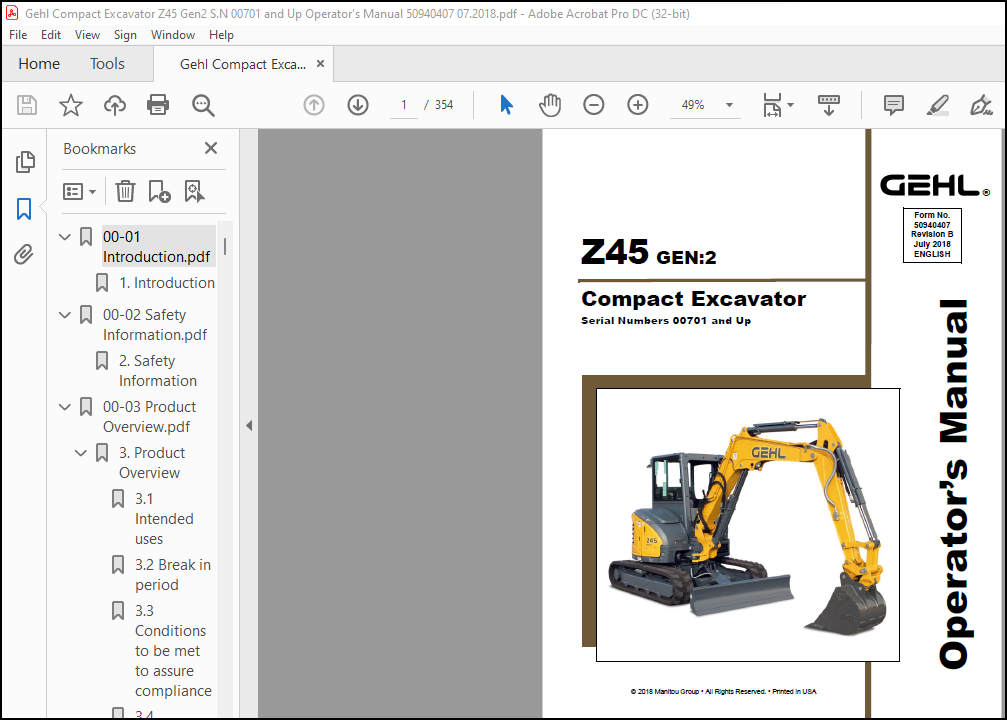Open the File menu
This screenshot has height=720, width=1007.
[x=18, y=35]
